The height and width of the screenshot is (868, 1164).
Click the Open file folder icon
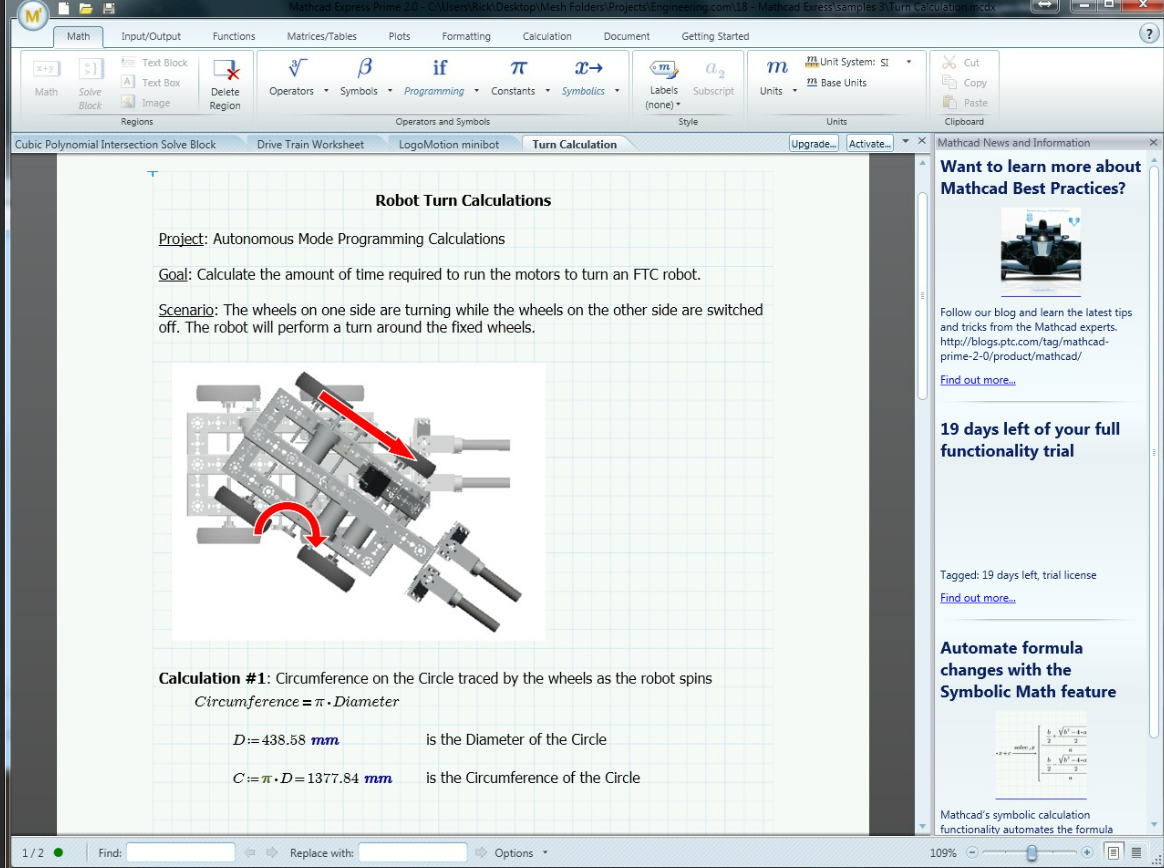[x=86, y=8]
